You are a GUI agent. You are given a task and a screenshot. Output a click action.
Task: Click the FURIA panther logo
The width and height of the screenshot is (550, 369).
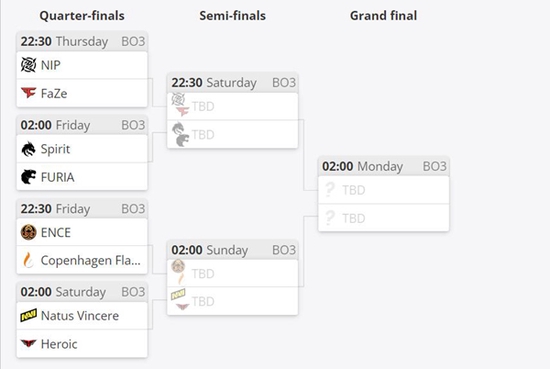pyautogui.click(x=28, y=177)
